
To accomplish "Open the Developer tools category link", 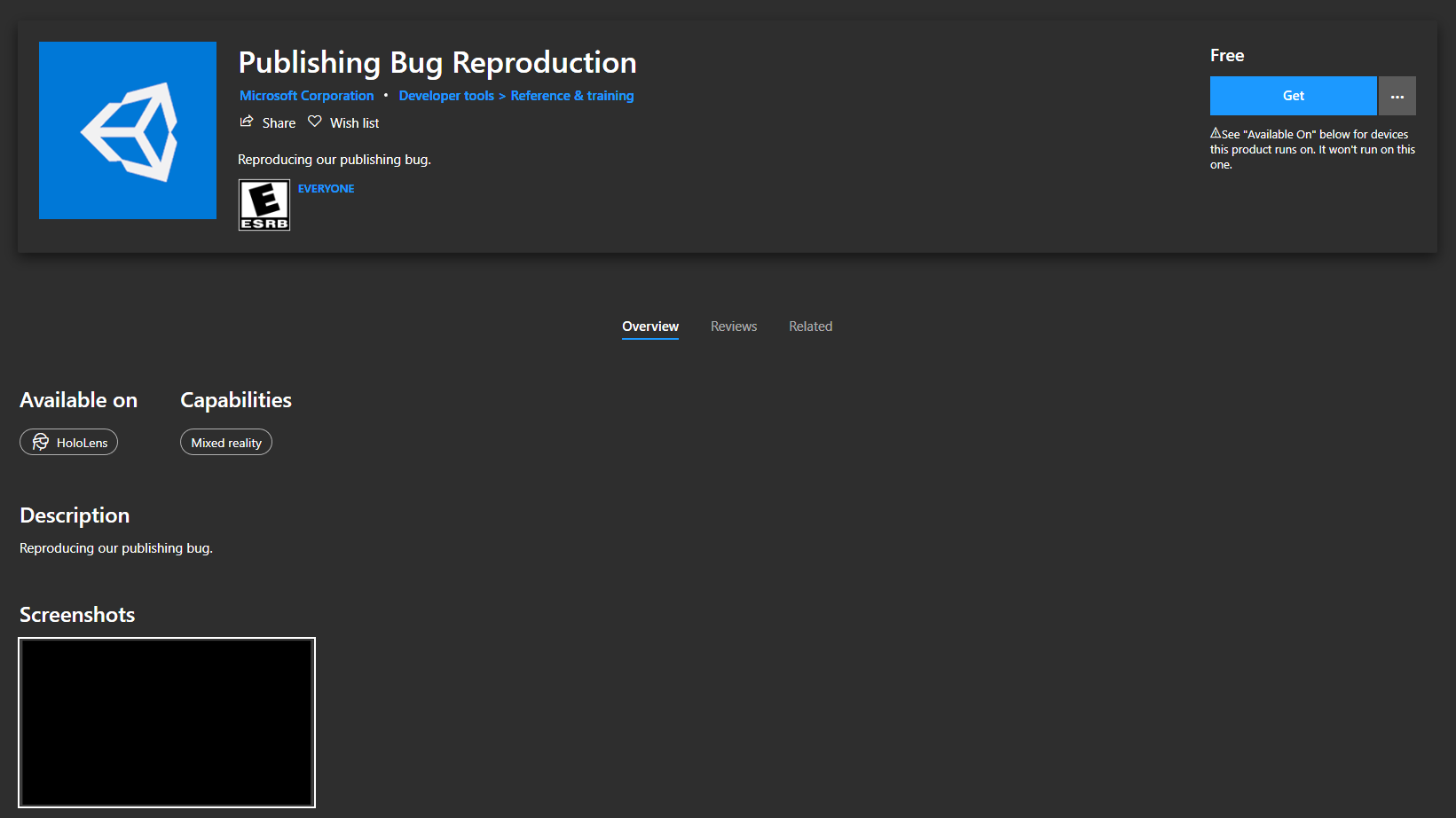I will tap(446, 96).
